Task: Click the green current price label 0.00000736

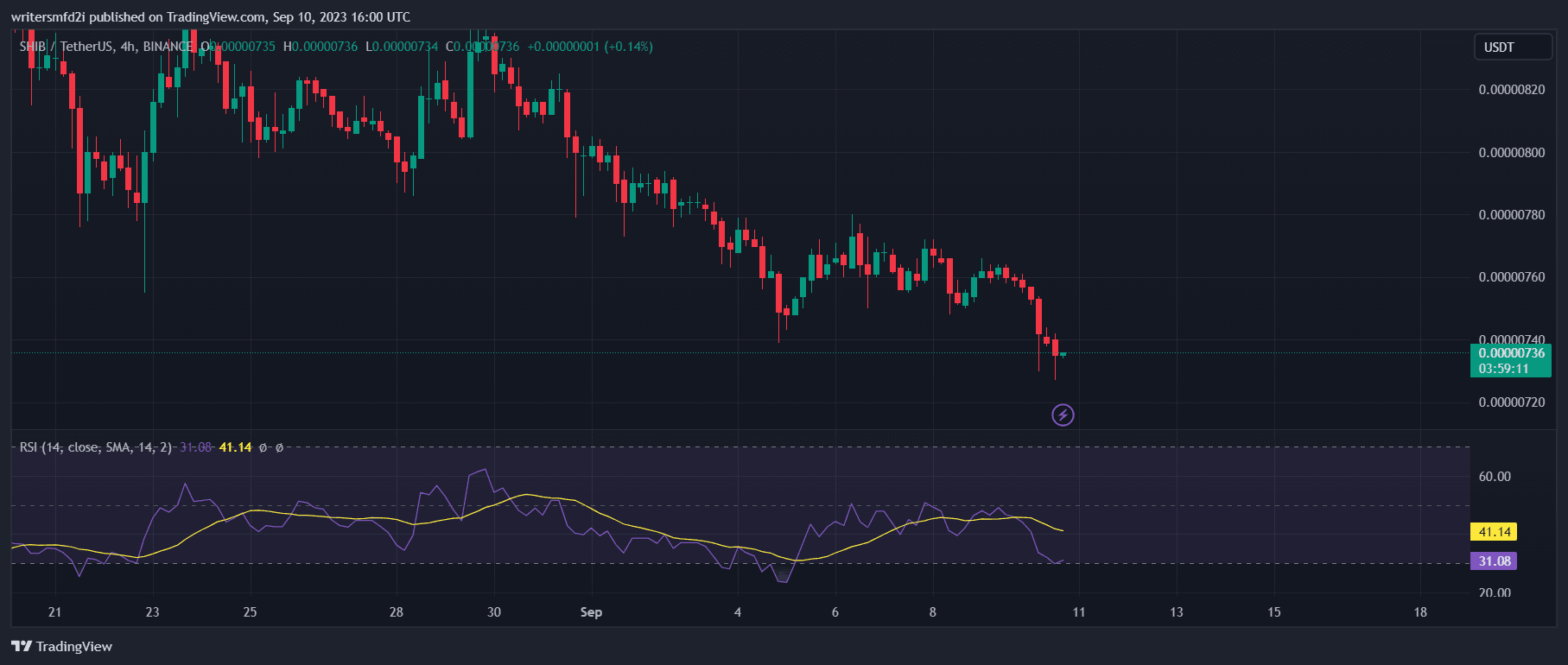Action: [x=1511, y=353]
